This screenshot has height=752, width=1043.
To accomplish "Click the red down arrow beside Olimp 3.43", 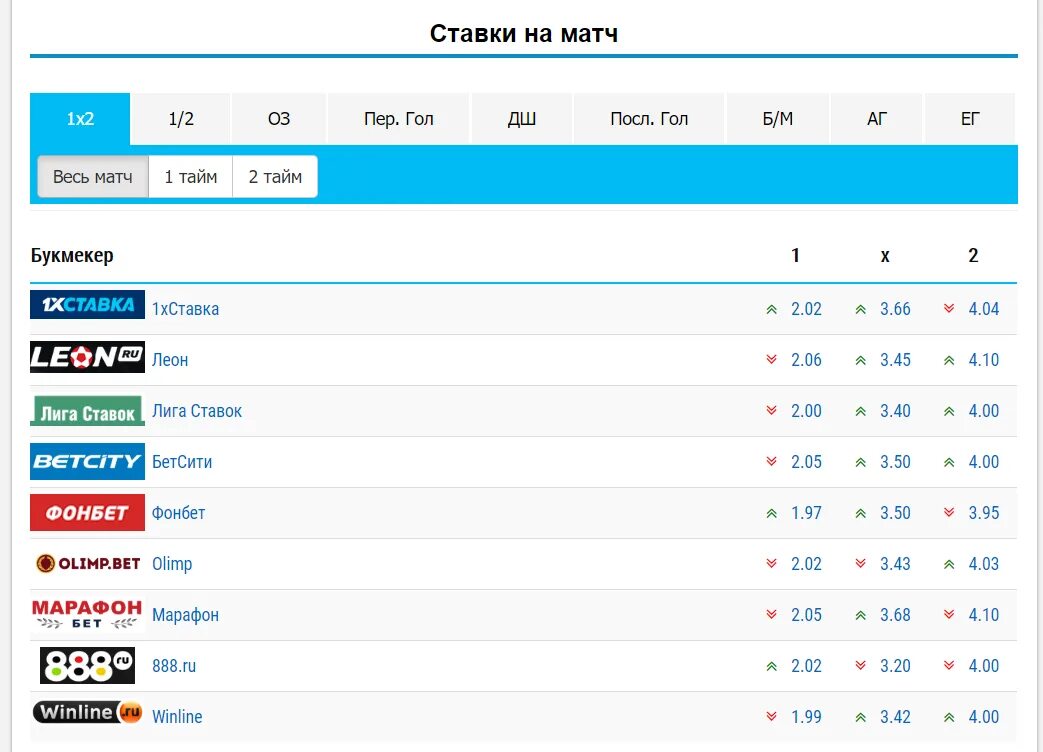I will [861, 564].
